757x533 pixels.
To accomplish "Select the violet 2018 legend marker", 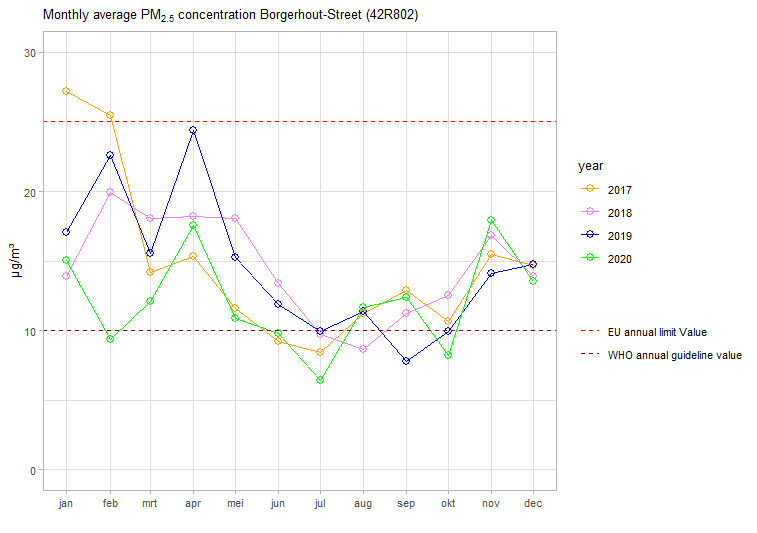I will [589, 213].
